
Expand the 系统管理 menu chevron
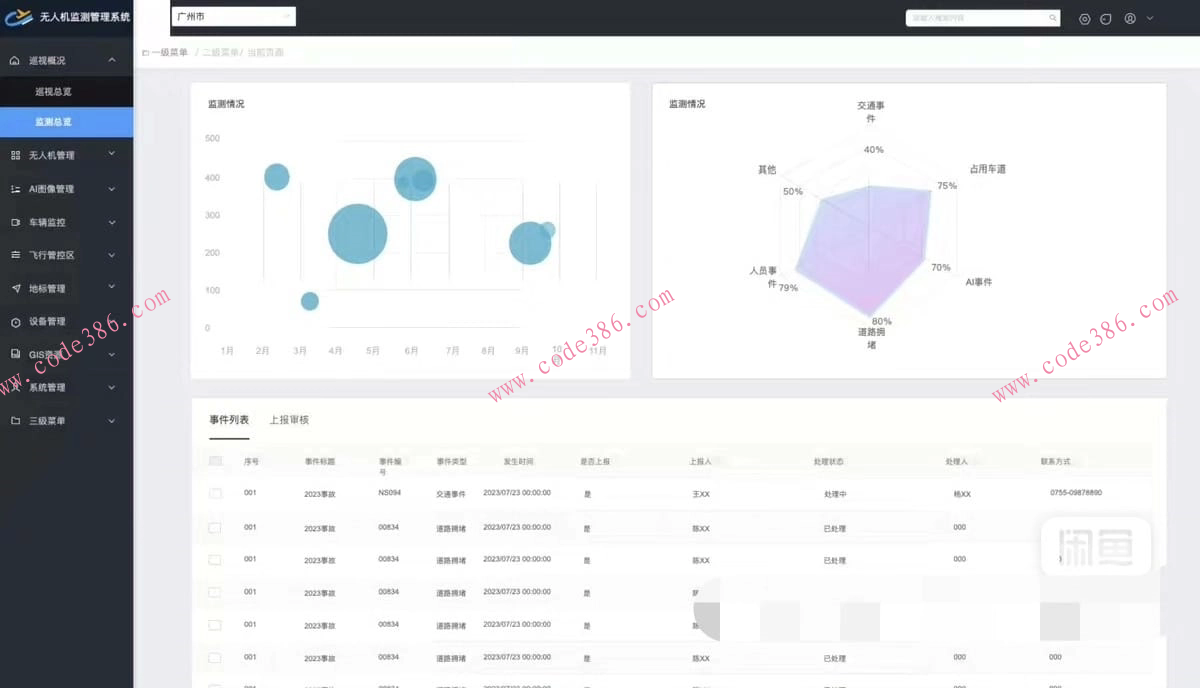pyautogui.click(x=112, y=387)
